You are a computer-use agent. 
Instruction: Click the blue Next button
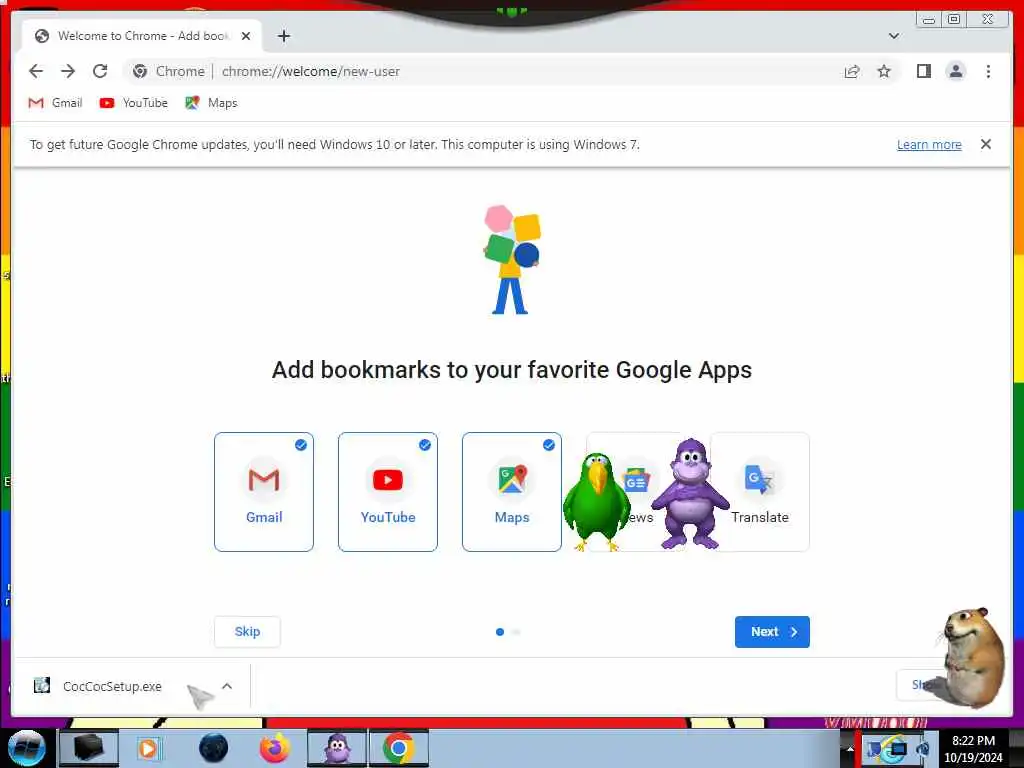[772, 632]
